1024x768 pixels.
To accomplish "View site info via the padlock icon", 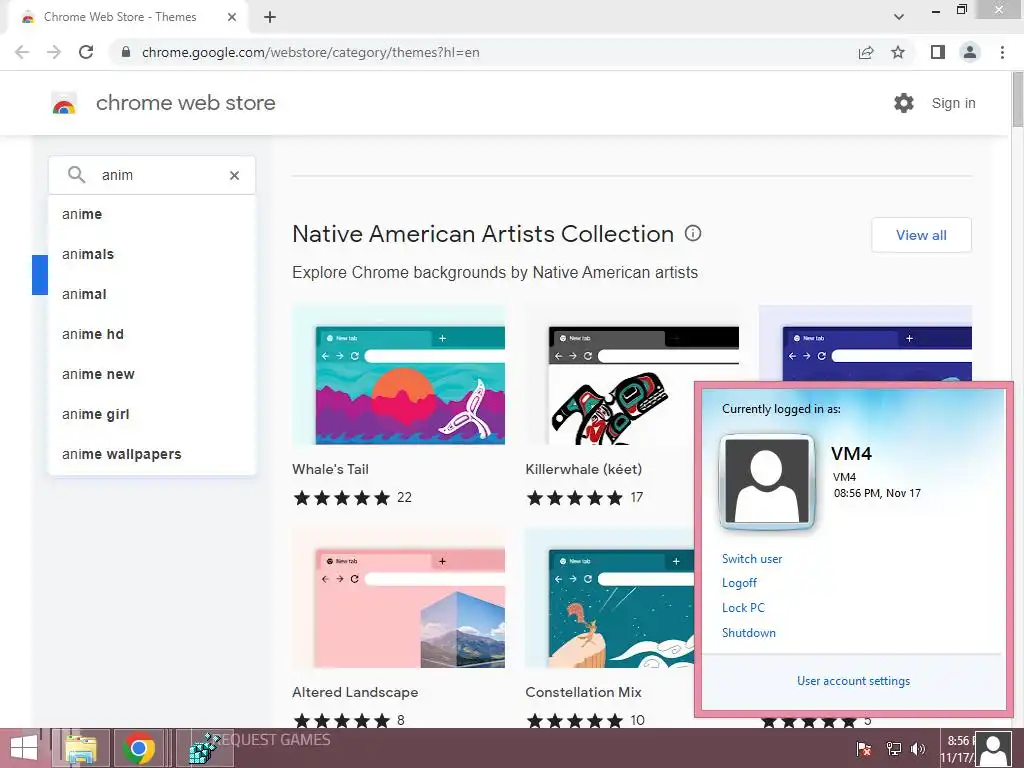I will [126, 52].
